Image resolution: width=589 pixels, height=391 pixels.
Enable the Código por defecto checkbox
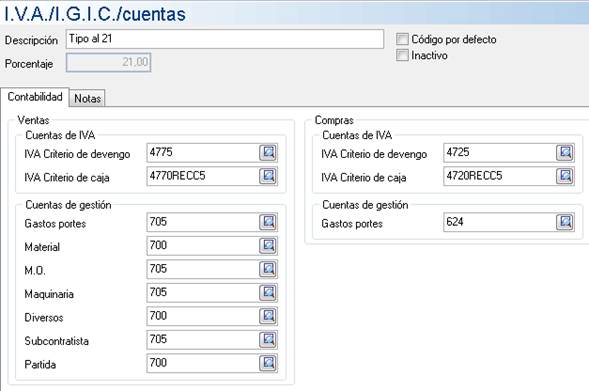tap(402, 39)
